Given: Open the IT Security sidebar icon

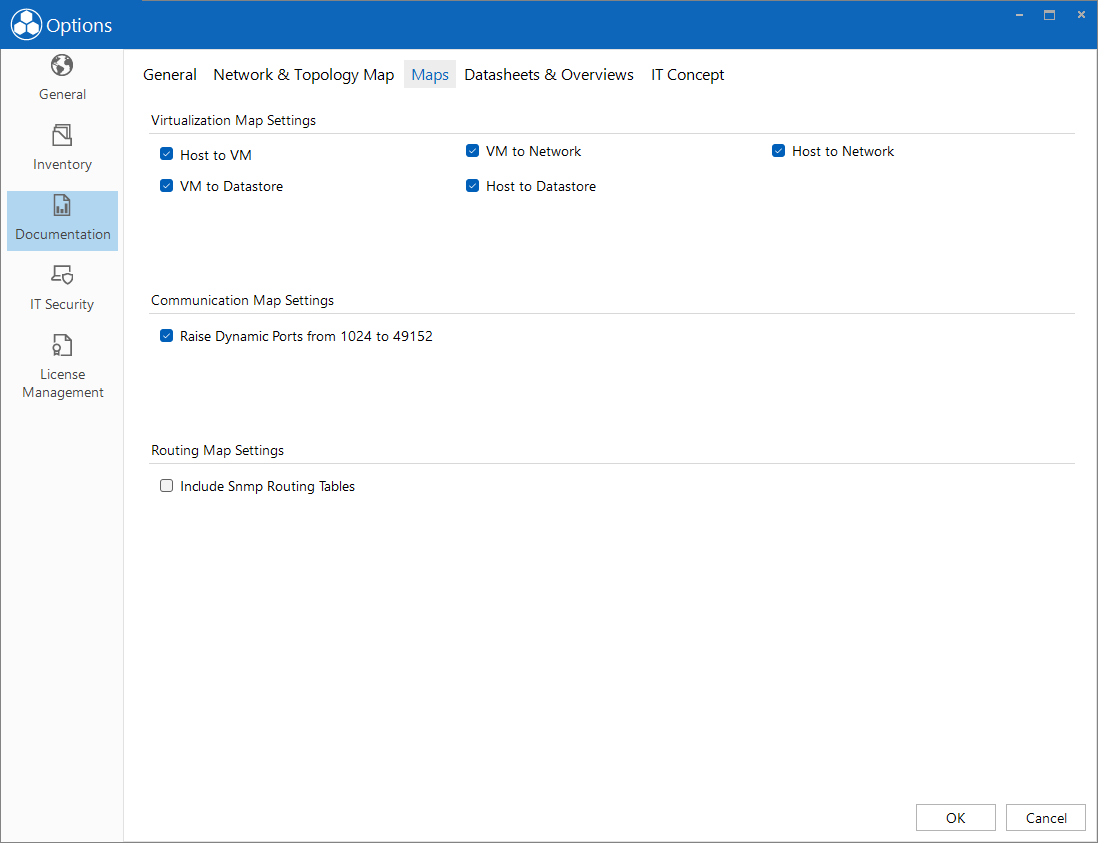Looking at the screenshot, I should pyautogui.click(x=62, y=274).
